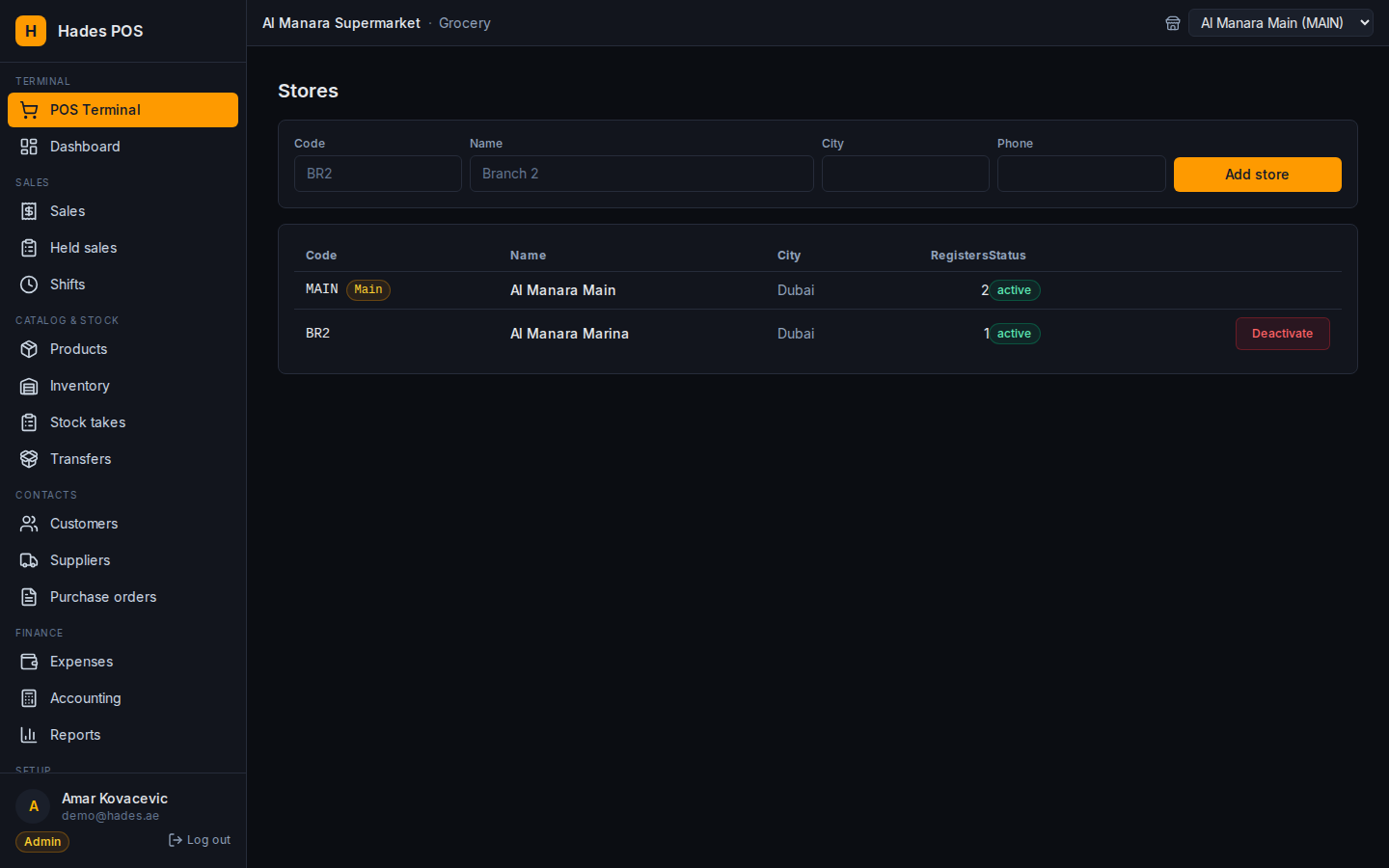Click the Customers people icon
The image size is (1389, 868).
click(29, 524)
